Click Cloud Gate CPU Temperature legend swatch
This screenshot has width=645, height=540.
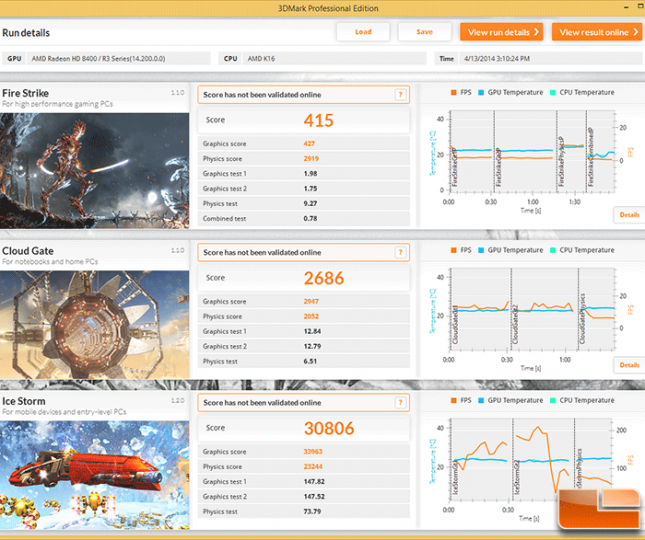552,250
